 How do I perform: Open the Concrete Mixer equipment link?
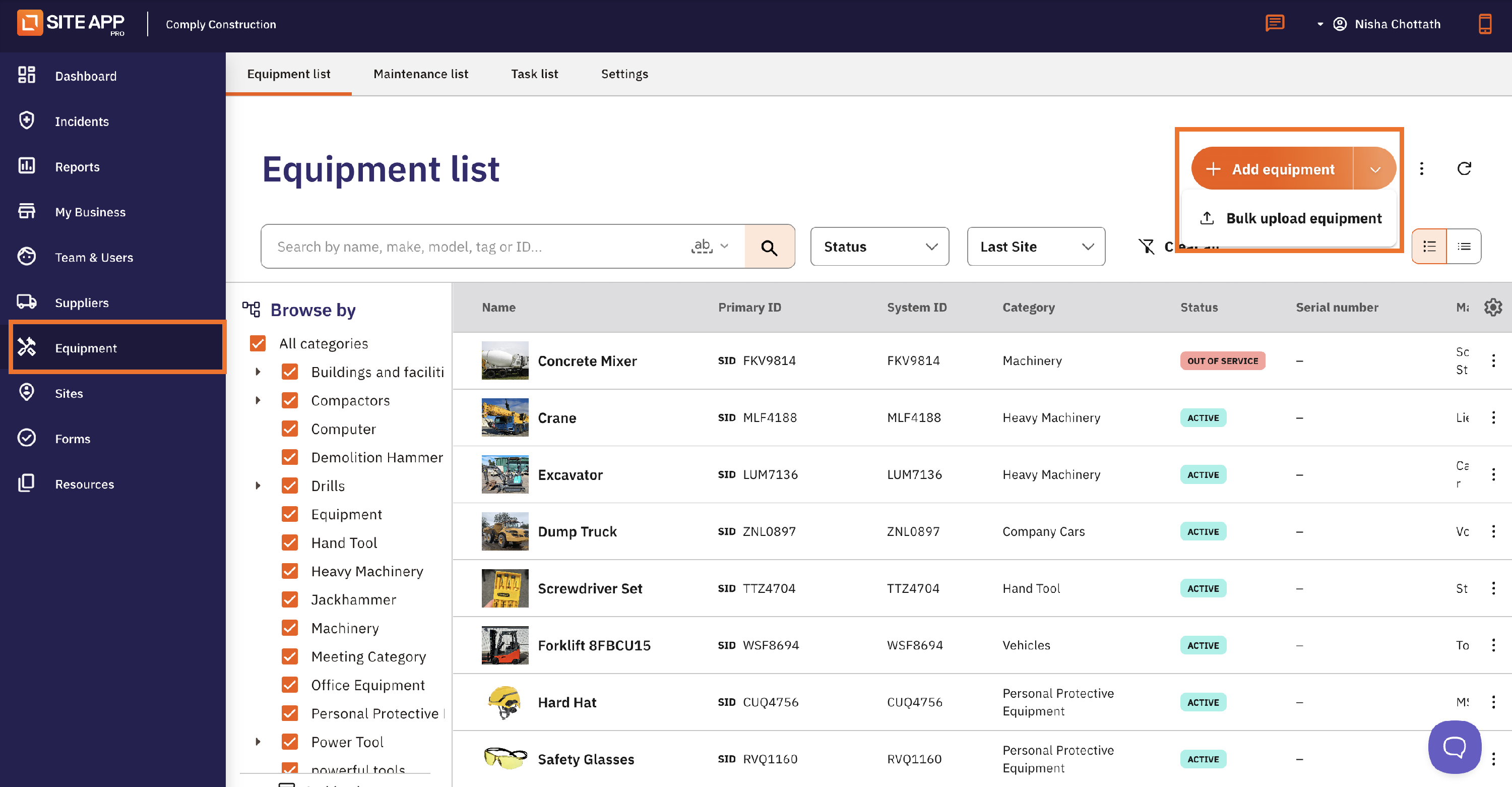tap(587, 360)
